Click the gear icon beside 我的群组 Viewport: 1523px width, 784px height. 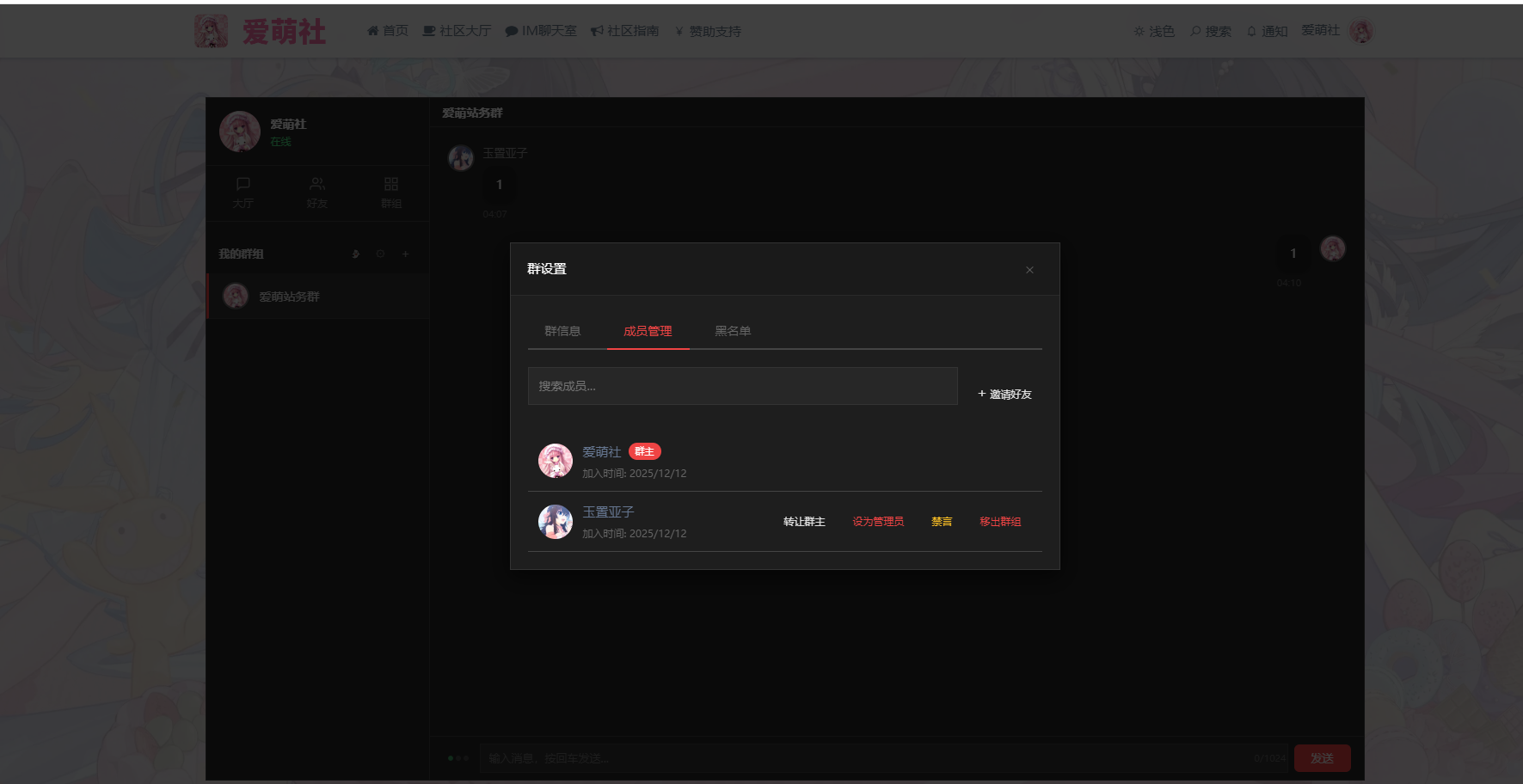[380, 254]
